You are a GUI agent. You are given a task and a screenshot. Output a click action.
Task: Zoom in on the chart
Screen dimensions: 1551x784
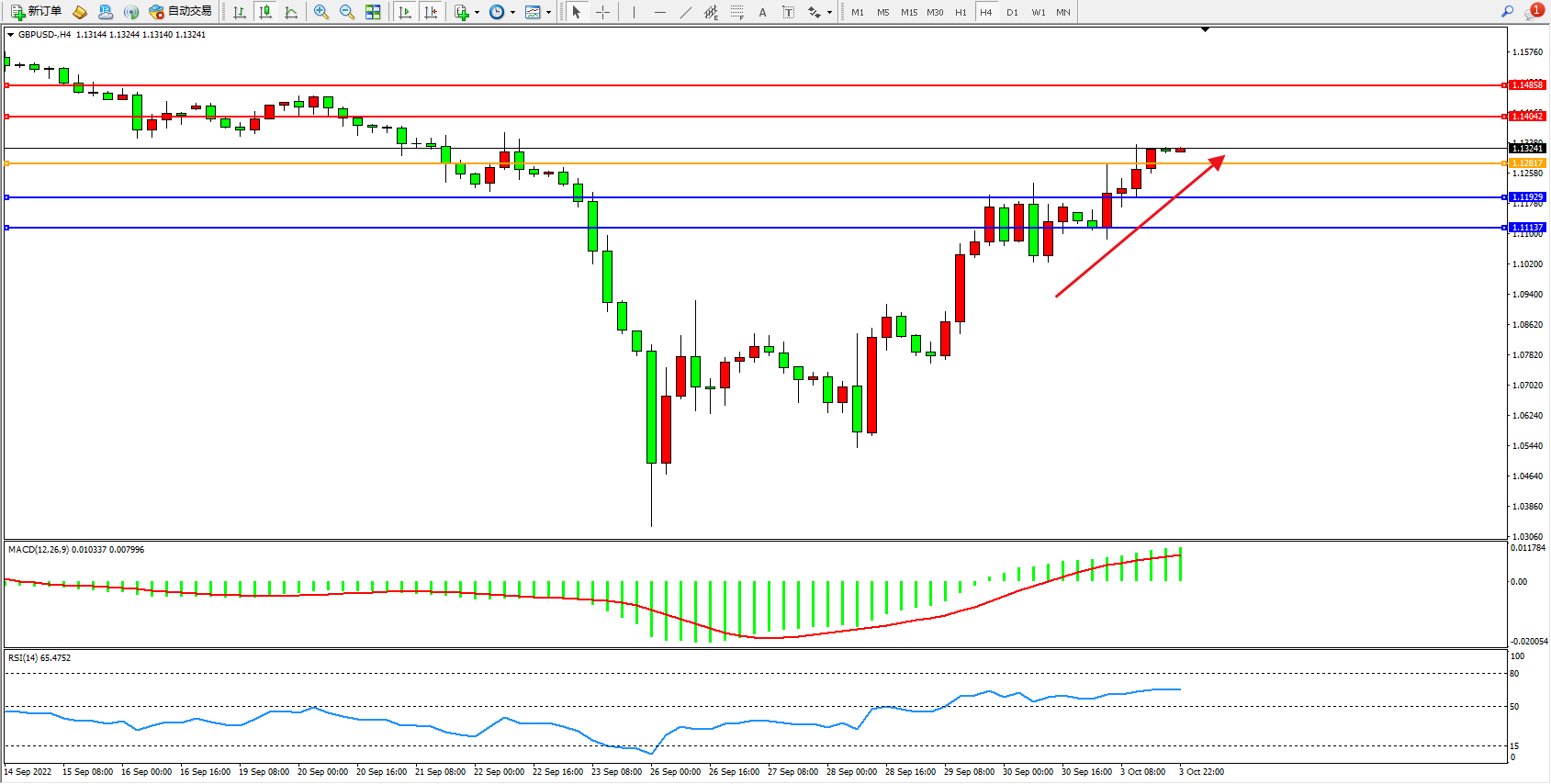coord(320,12)
